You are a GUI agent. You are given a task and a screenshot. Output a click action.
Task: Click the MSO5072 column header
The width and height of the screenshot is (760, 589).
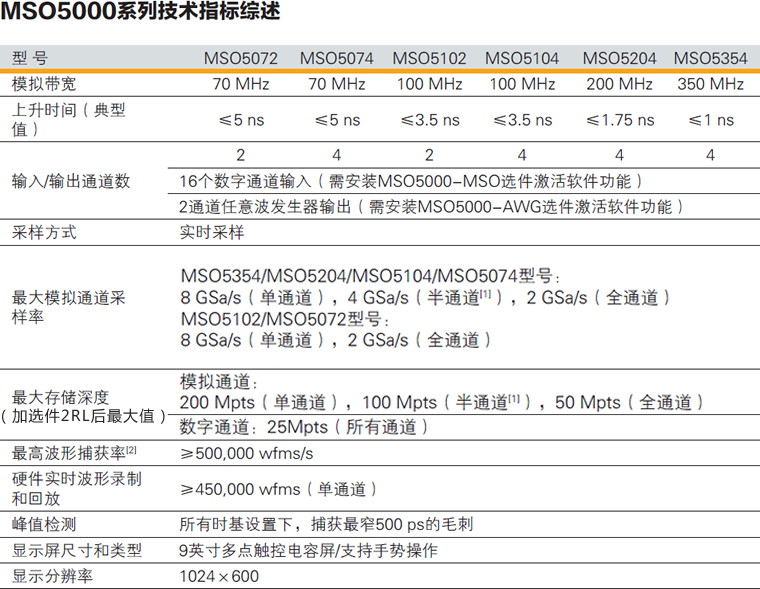click(240, 59)
